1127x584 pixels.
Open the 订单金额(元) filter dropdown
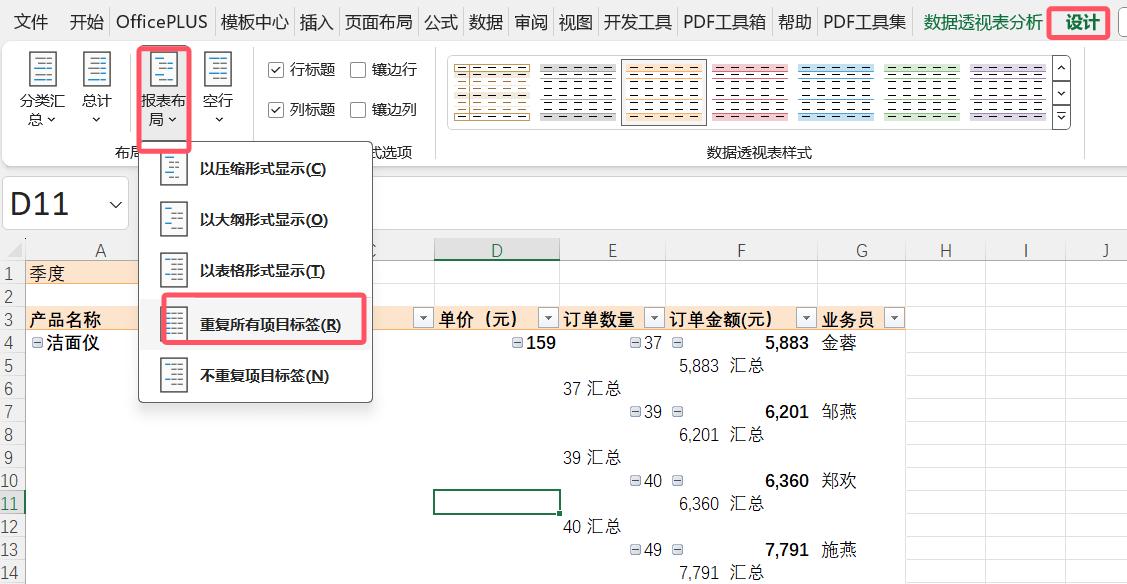806,318
